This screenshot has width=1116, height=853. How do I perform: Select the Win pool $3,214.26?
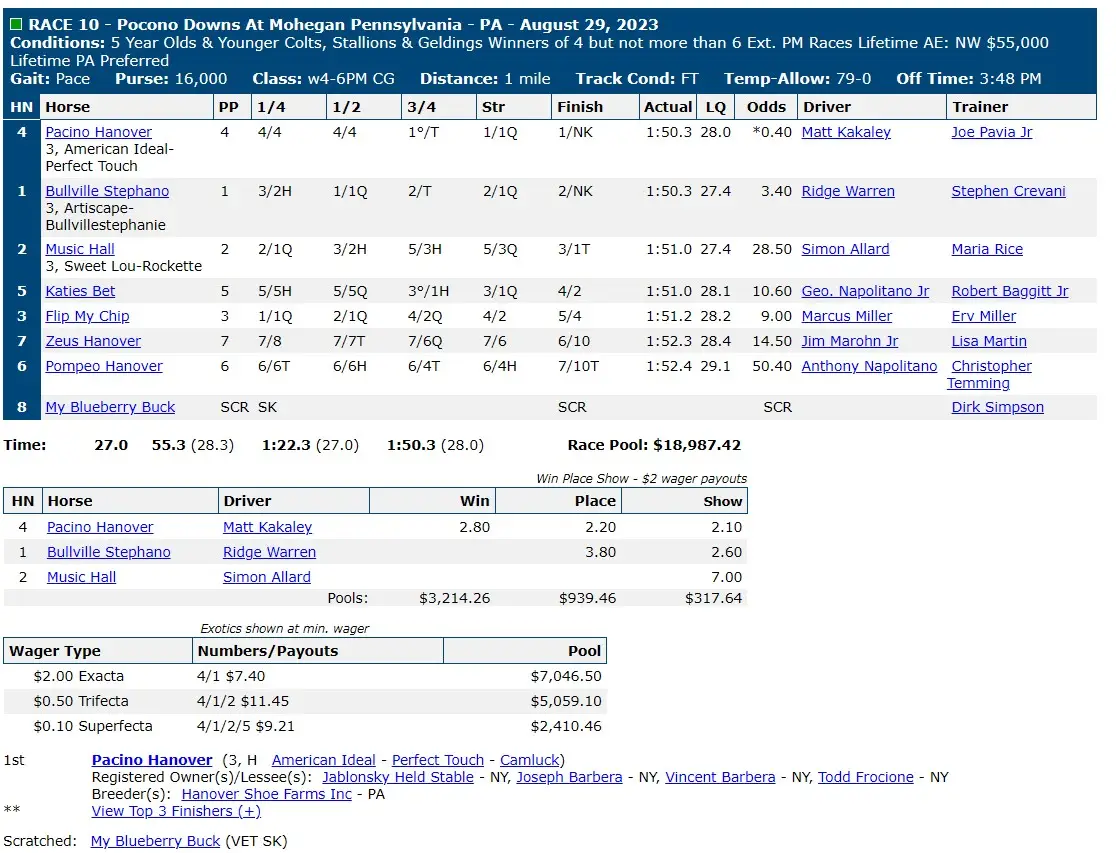(454, 598)
